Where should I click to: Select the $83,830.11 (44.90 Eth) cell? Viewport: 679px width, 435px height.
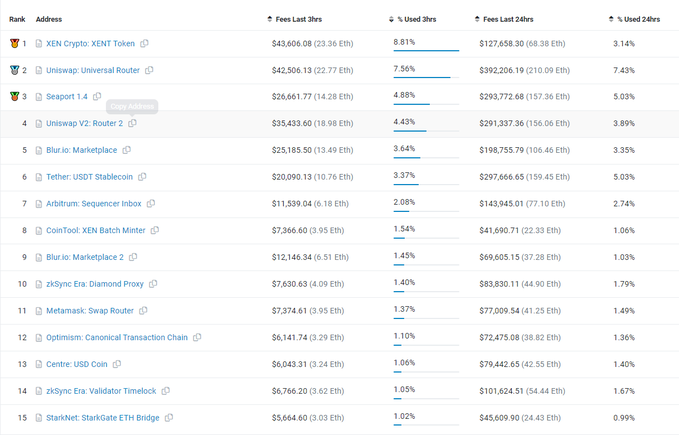click(x=520, y=284)
